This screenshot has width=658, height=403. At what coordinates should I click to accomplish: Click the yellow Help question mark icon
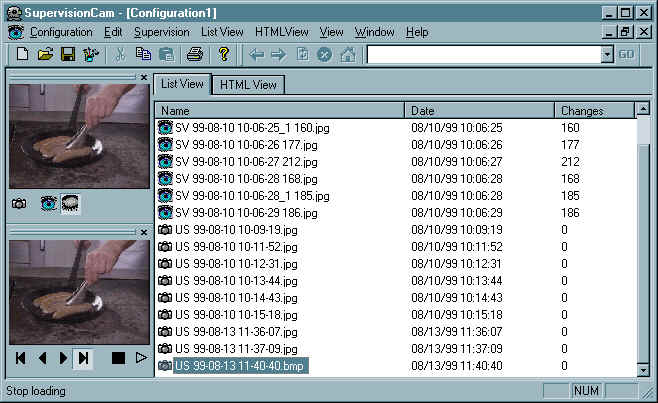point(224,54)
